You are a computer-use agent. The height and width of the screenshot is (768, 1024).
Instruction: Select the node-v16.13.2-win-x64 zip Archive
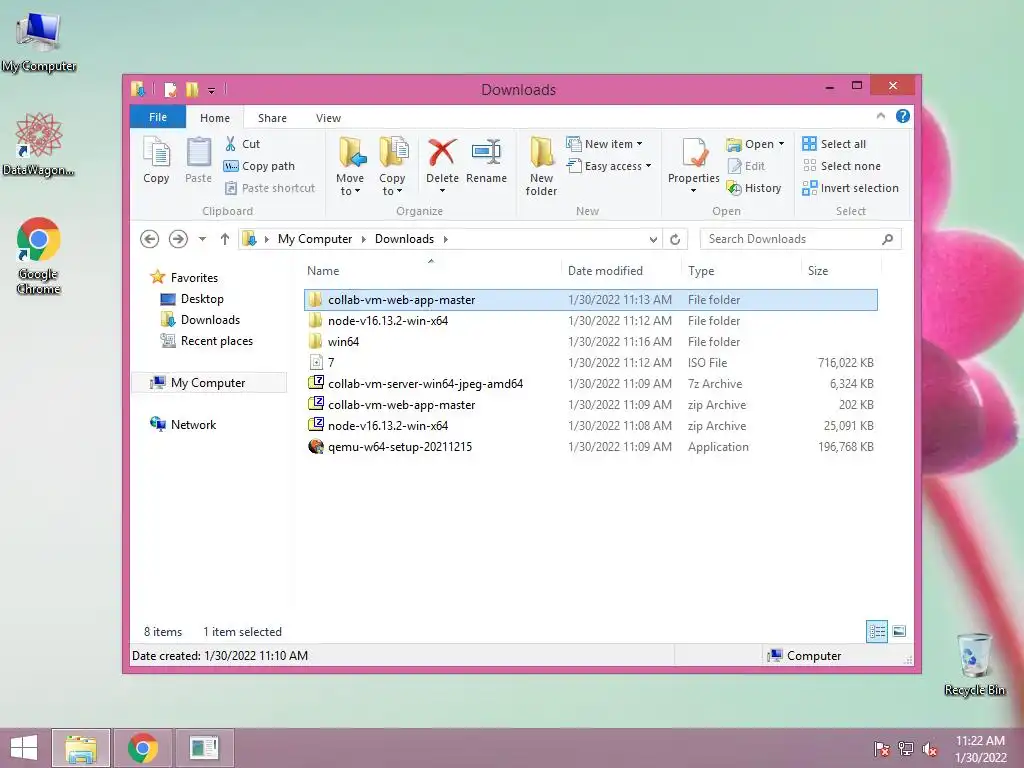click(591, 425)
